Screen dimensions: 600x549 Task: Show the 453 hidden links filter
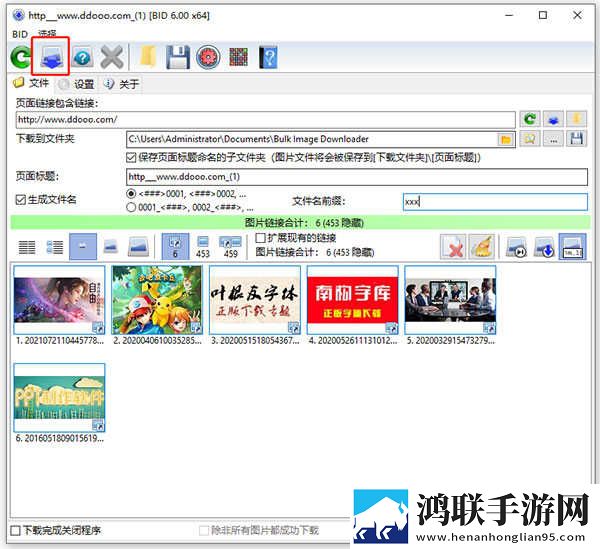point(203,247)
